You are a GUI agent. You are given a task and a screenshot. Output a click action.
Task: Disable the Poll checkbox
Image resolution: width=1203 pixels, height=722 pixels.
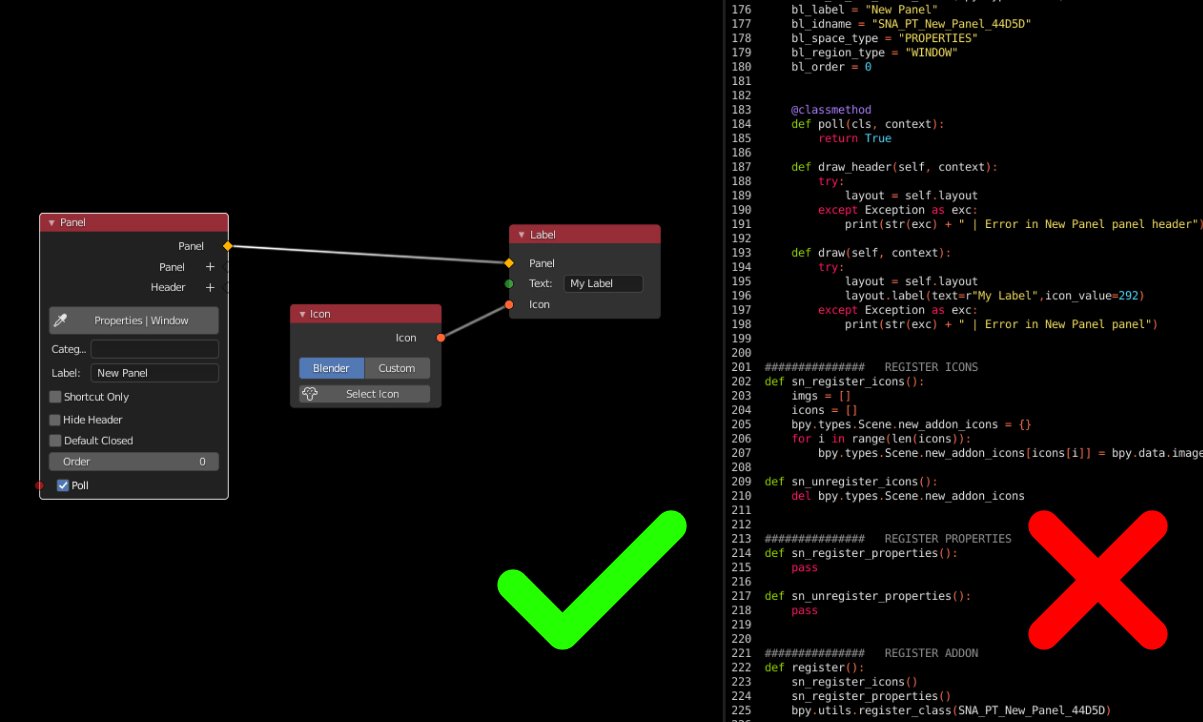coord(65,485)
